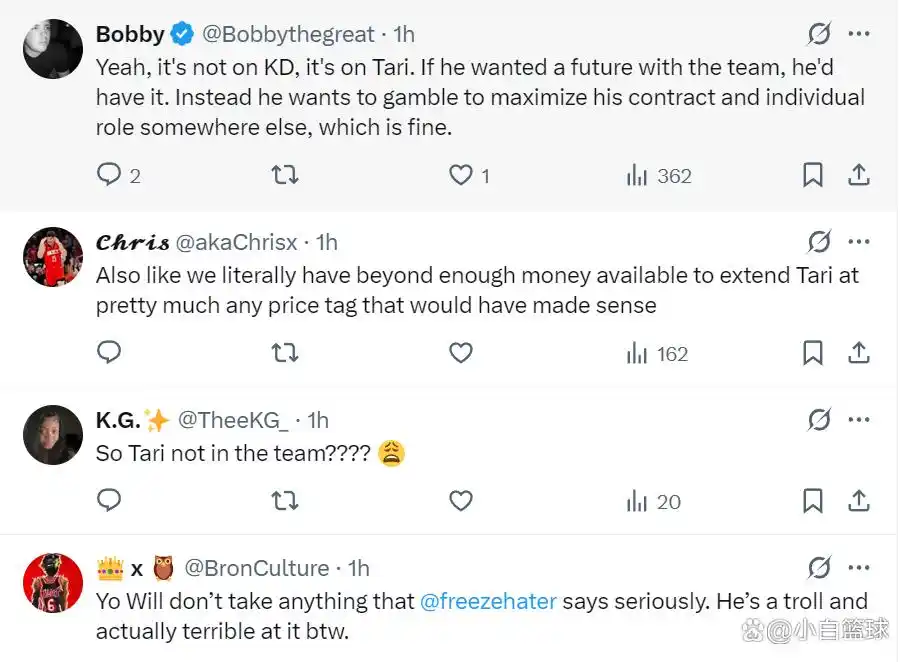The height and width of the screenshot is (662, 907).
Task: View 362 views analytics on Bobby's tweet
Action: (x=659, y=175)
